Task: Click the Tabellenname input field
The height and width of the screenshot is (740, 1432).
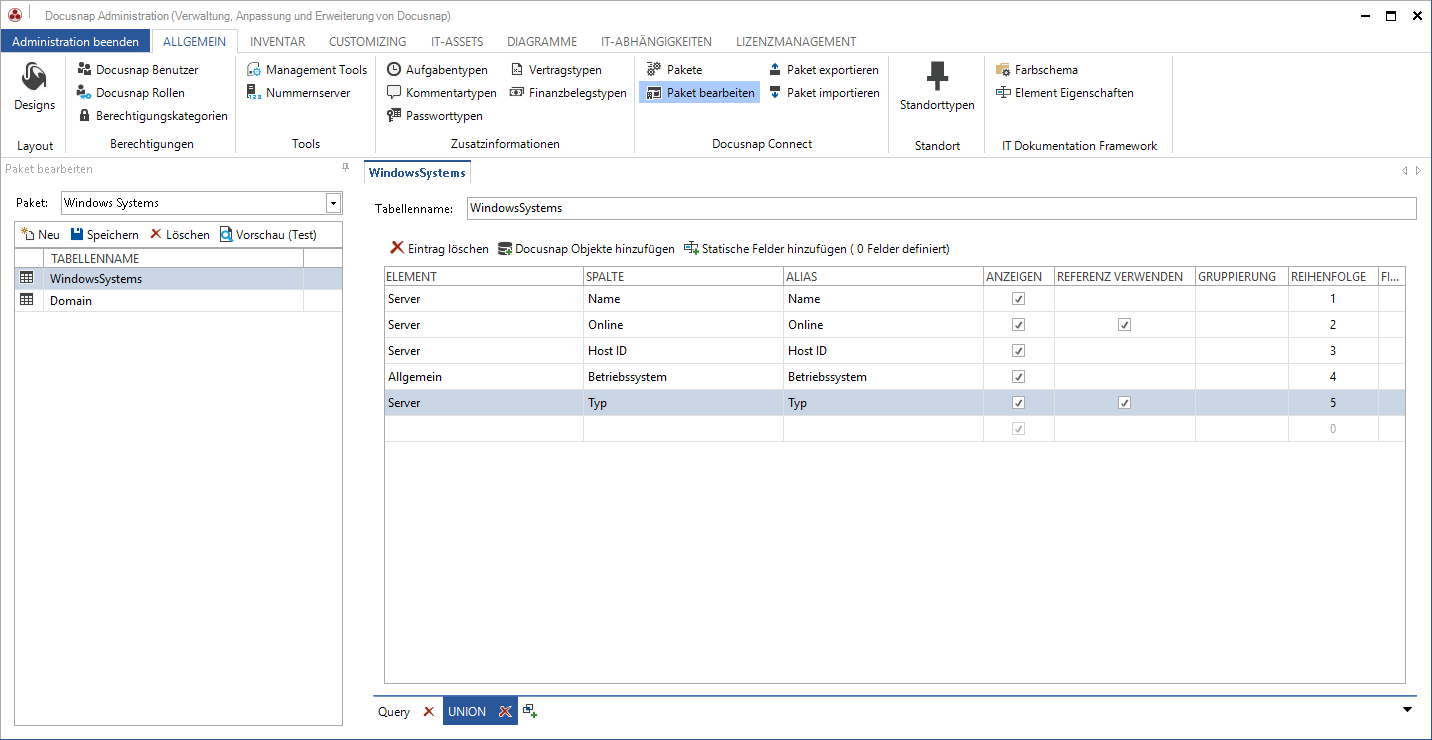Action: [x=942, y=208]
